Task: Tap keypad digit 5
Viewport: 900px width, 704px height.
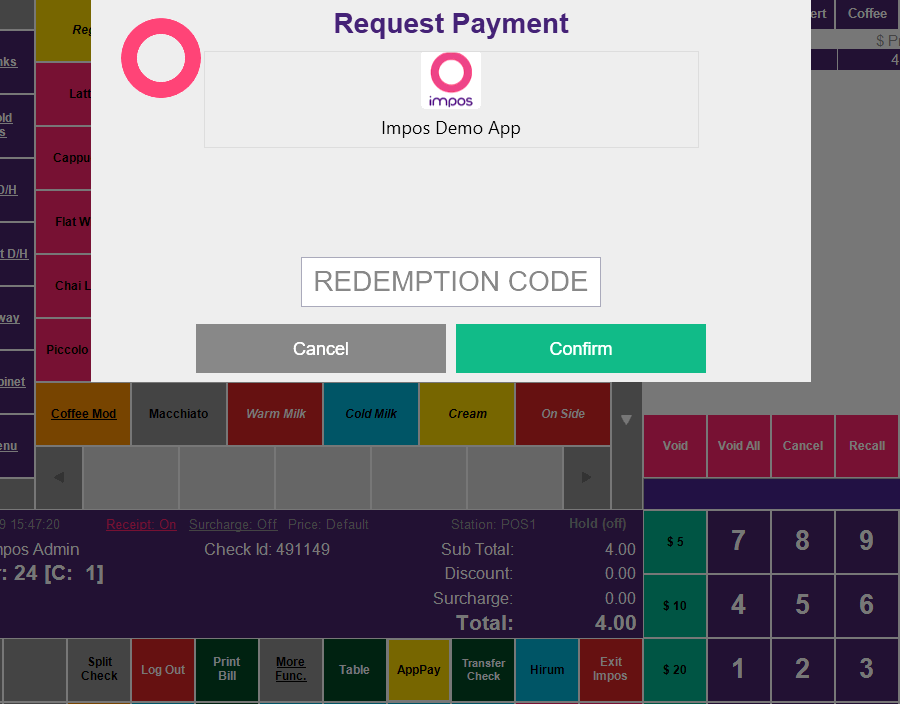Action: [802, 605]
